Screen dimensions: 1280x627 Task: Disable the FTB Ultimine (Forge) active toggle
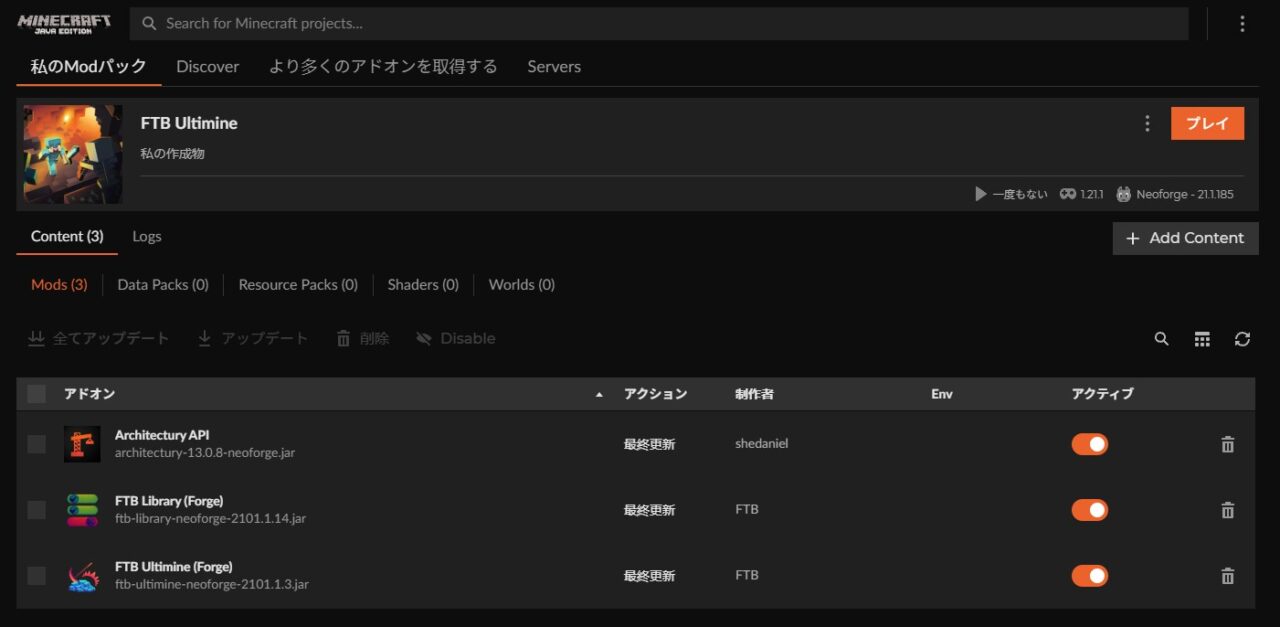[1090, 576]
